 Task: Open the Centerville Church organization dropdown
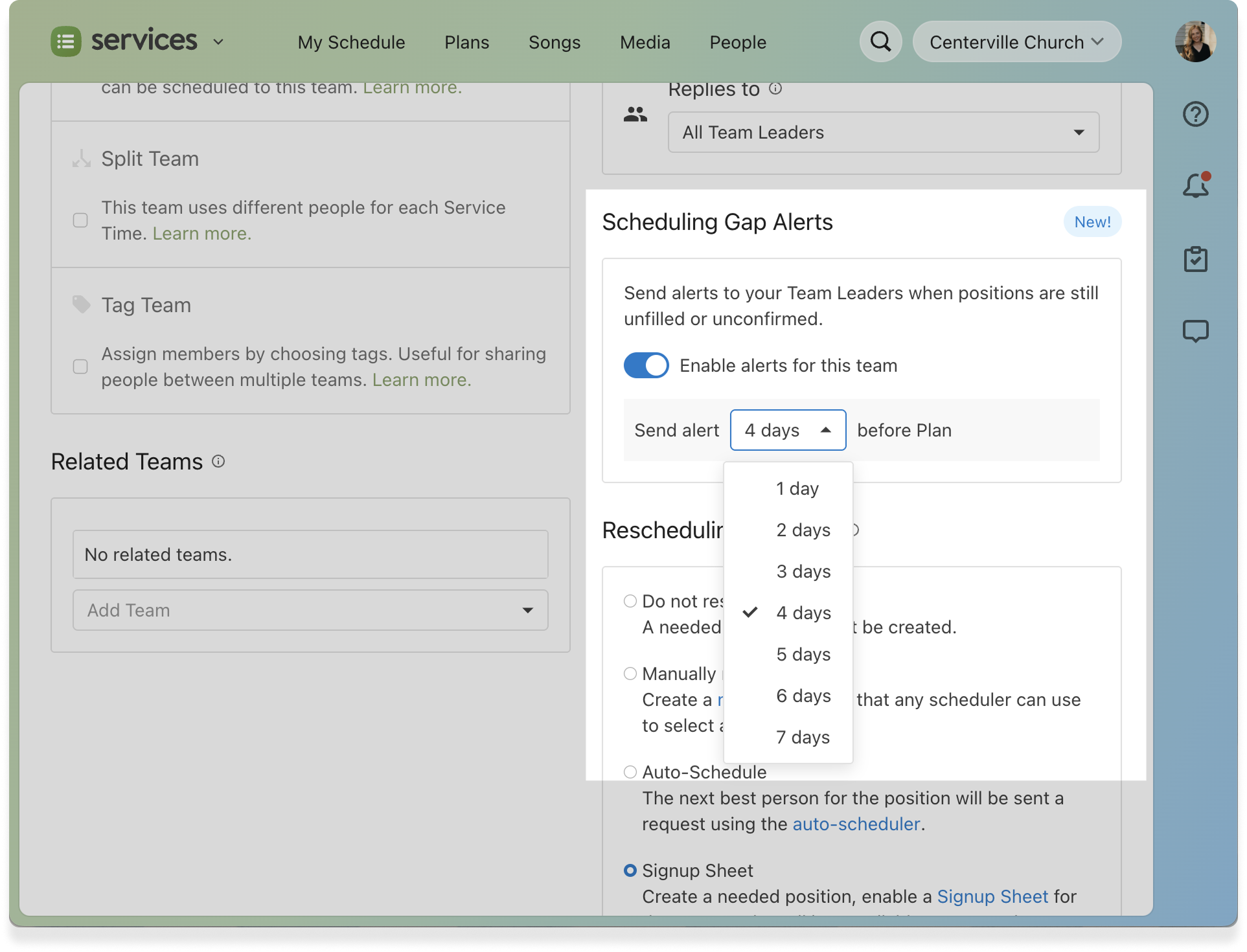(x=1016, y=42)
